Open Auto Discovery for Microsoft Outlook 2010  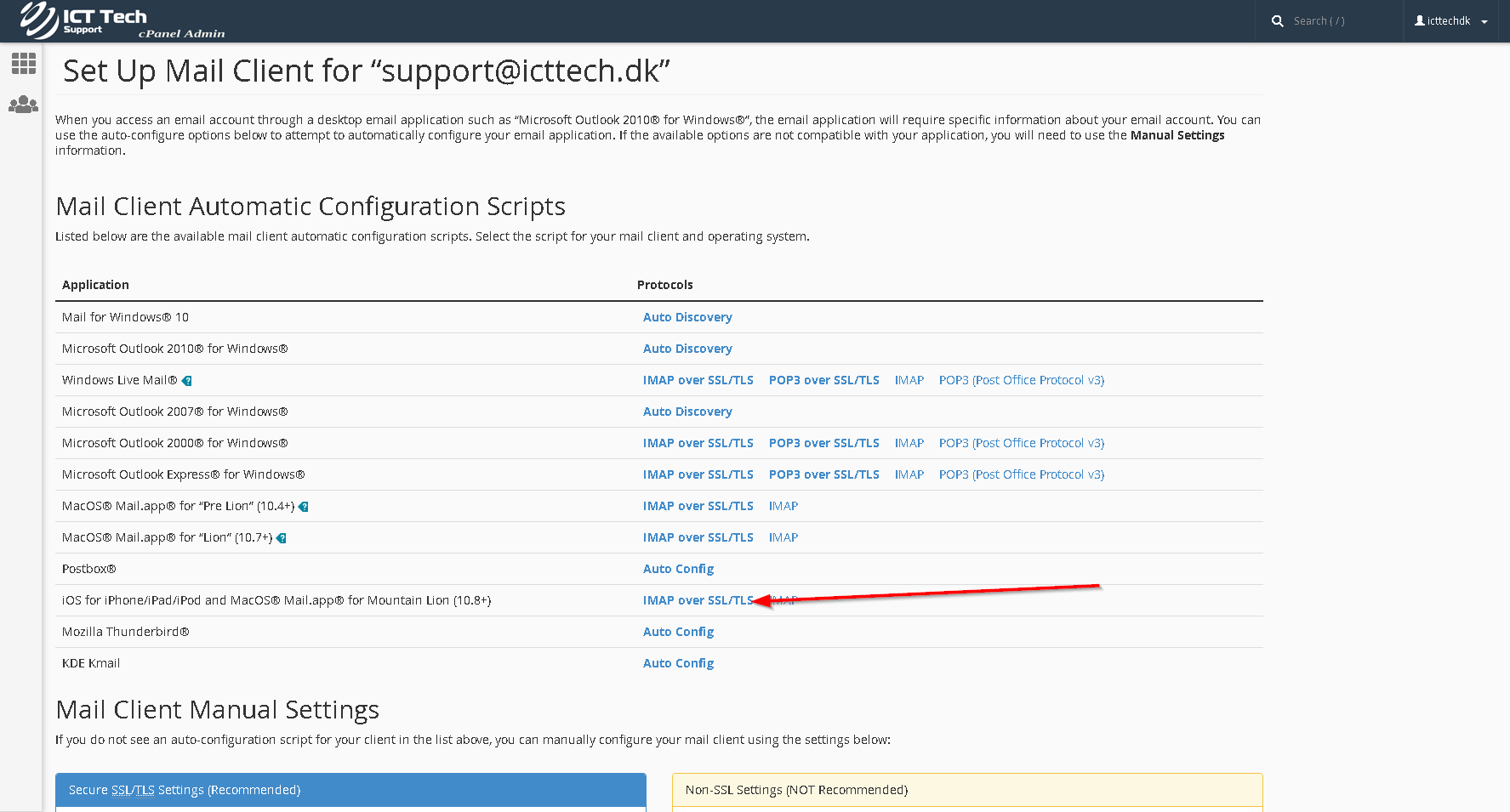(687, 349)
